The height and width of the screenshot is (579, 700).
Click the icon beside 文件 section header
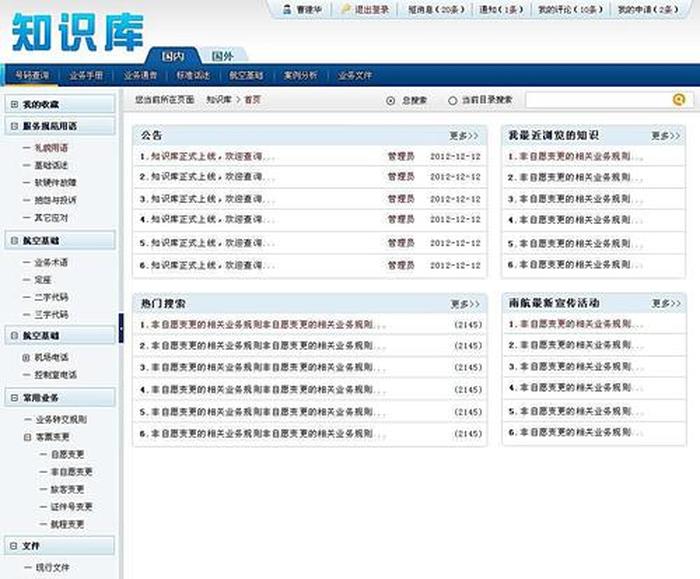tap(12, 545)
